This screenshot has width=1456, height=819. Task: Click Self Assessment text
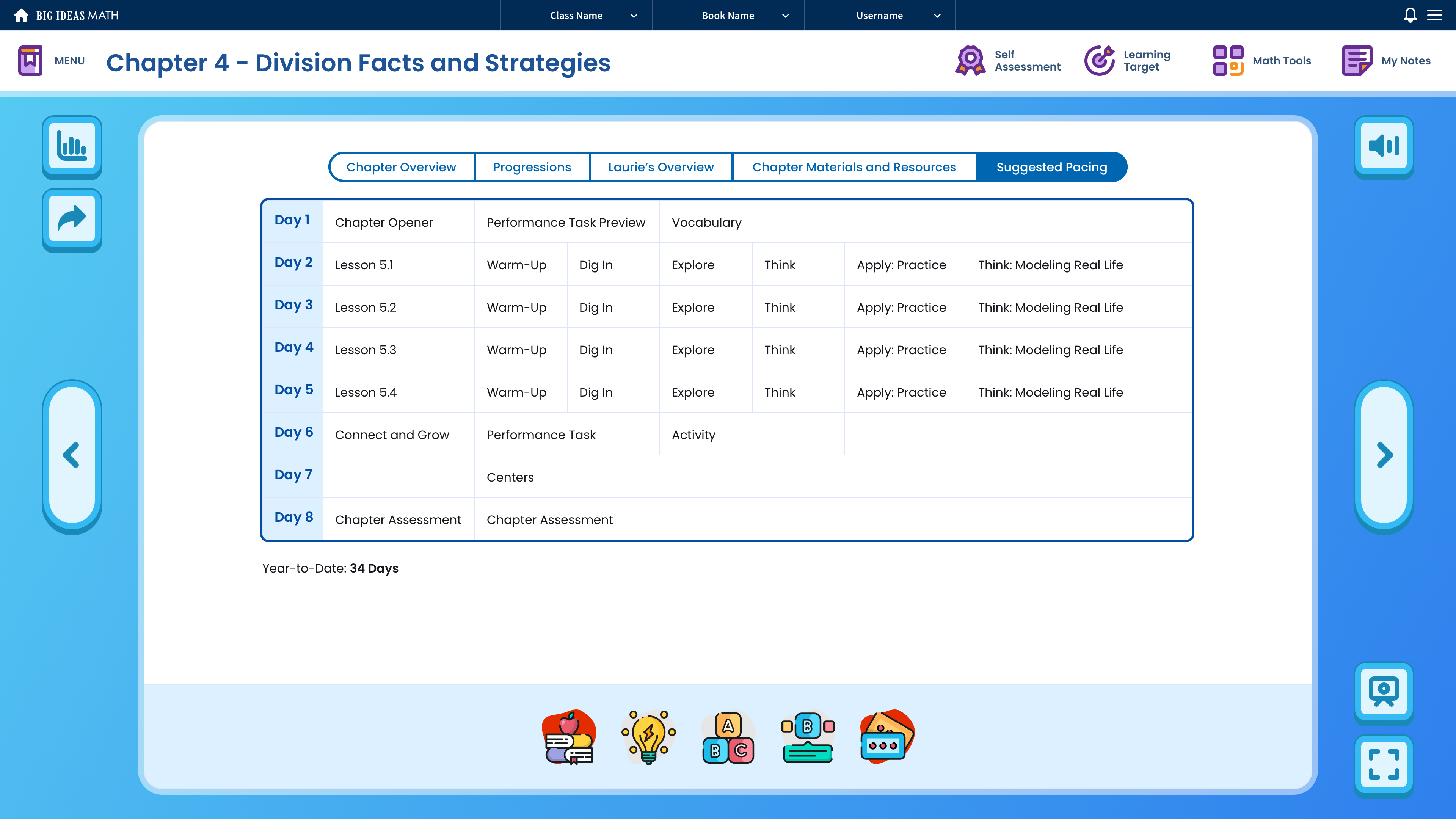[1028, 61]
